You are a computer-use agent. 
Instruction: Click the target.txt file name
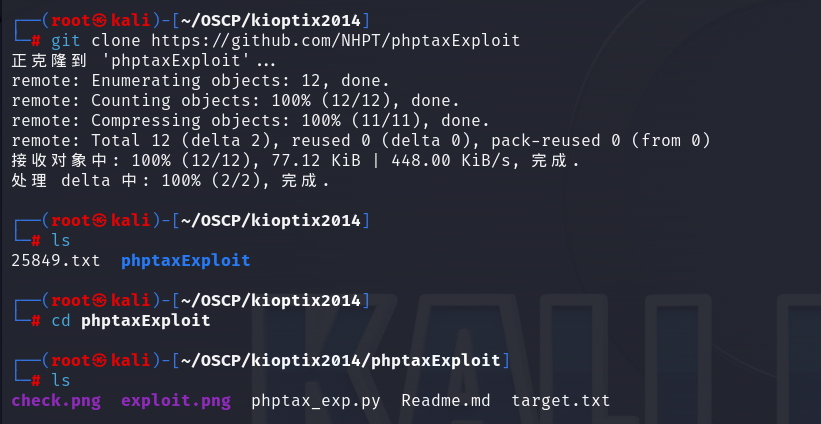pyautogui.click(x=560, y=401)
